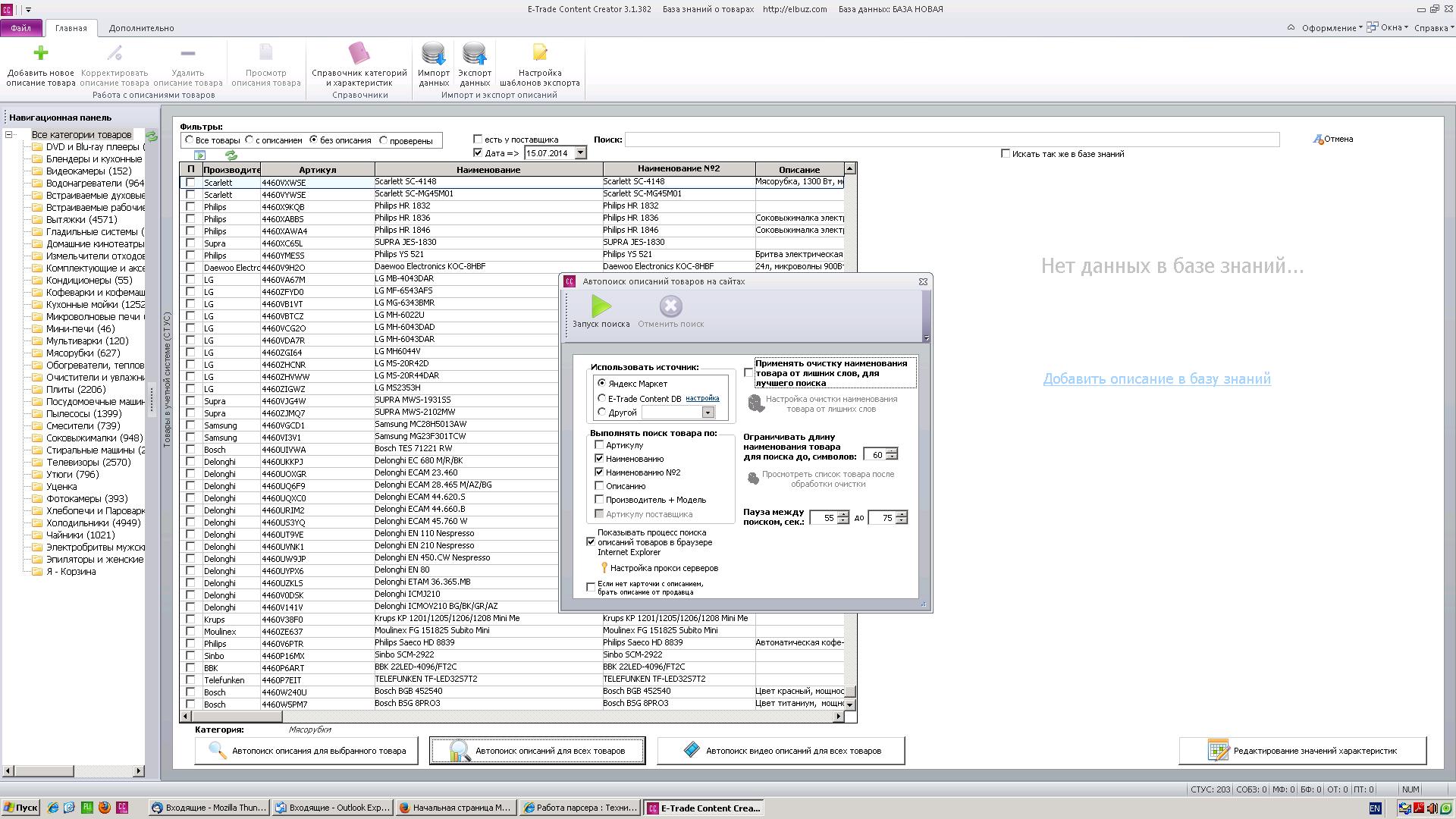The image size is (1456, 819).
Task: Open the Пылесосы category folder
Action: (x=83, y=414)
